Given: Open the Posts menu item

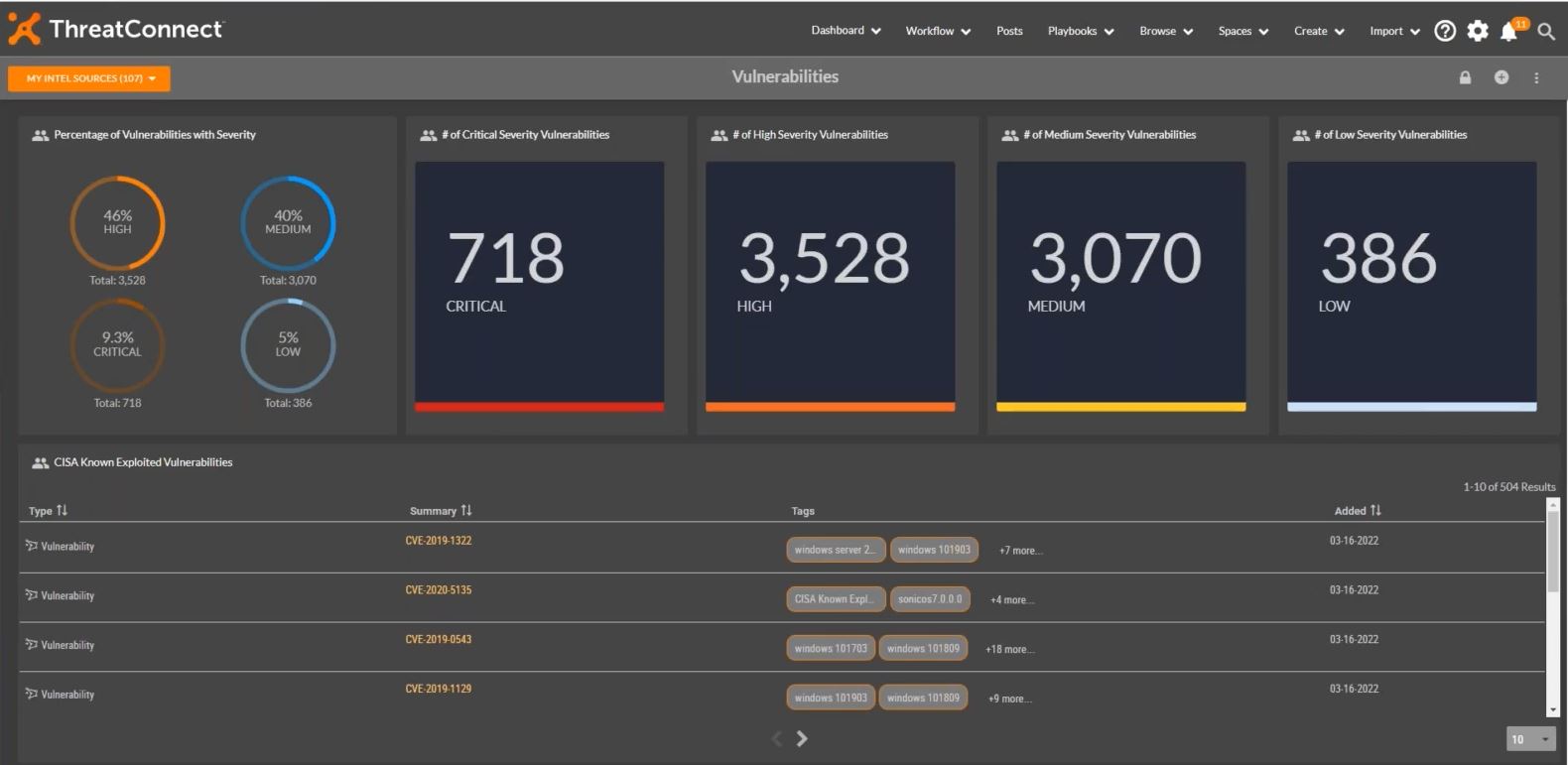Looking at the screenshot, I should click(x=1009, y=31).
